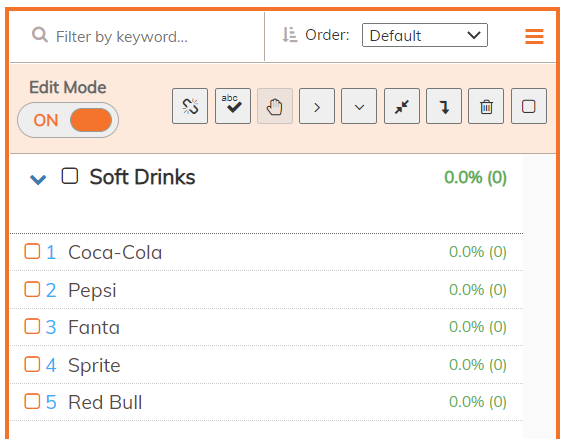565x439 pixels.
Task: Click the right chevron toolbar button
Action: (x=317, y=106)
